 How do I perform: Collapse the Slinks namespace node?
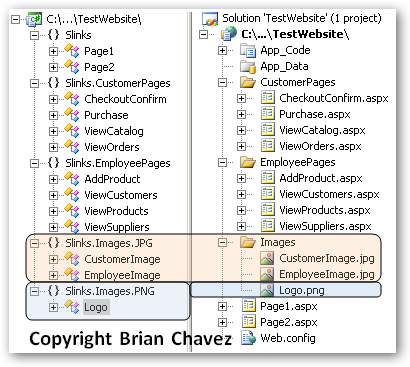point(34,35)
